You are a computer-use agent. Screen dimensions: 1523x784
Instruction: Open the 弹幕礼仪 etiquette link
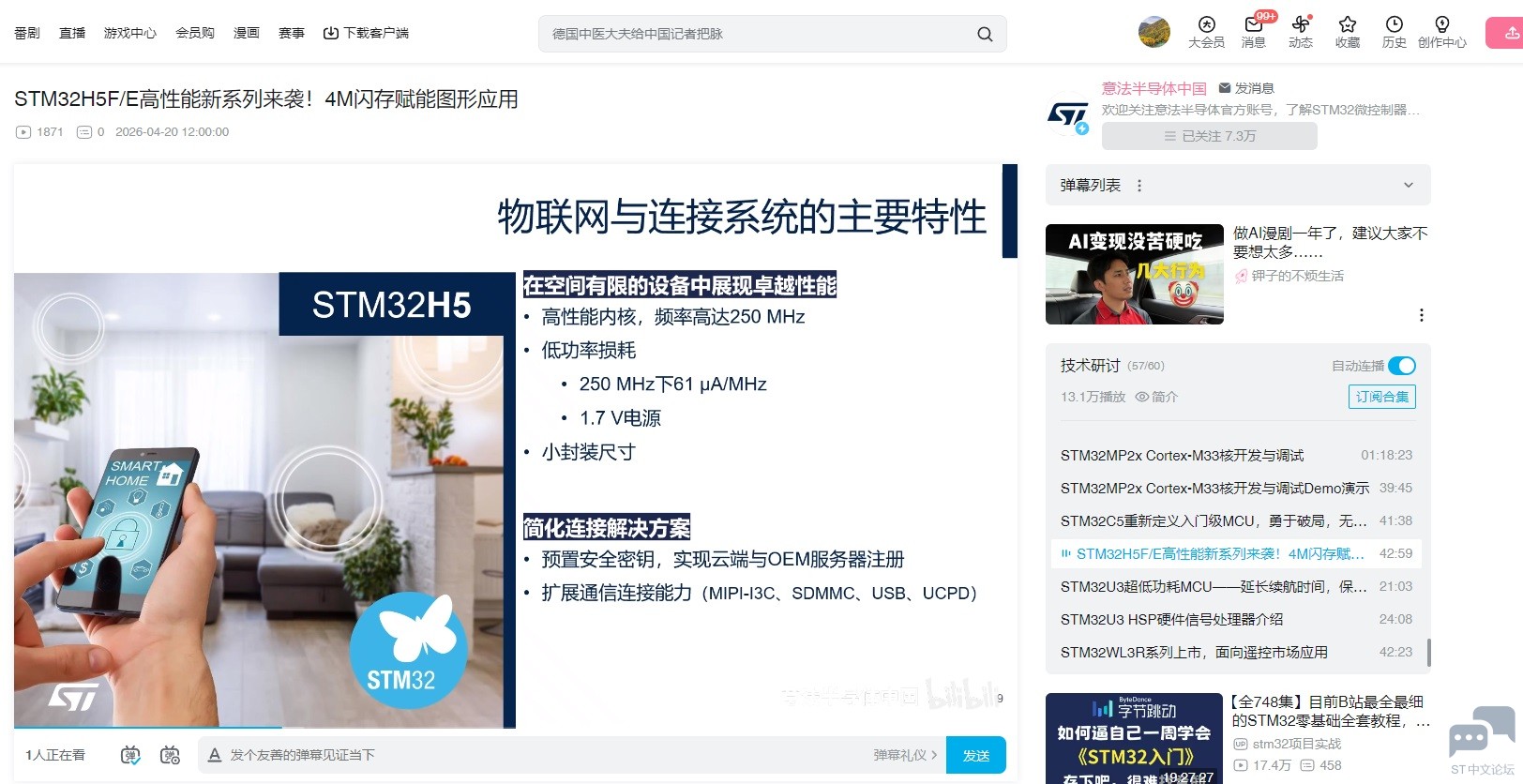(905, 755)
